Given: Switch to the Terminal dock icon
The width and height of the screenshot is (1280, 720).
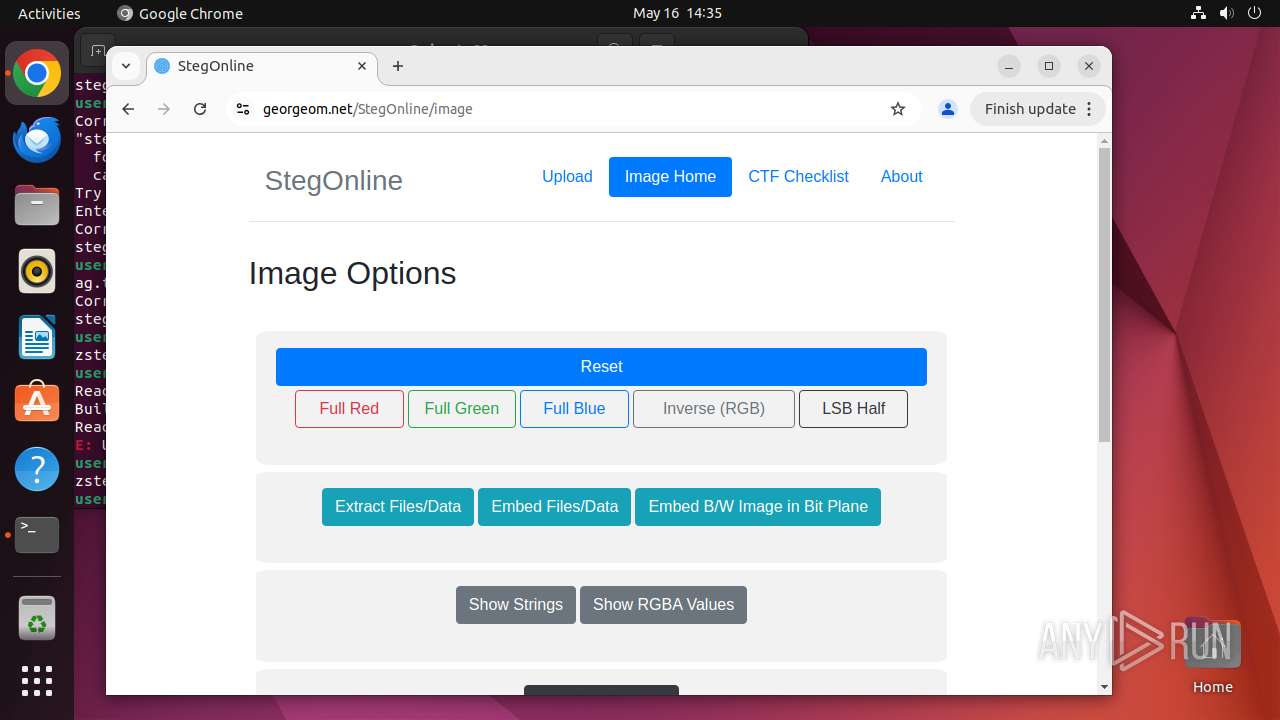Looking at the screenshot, I should point(37,535).
